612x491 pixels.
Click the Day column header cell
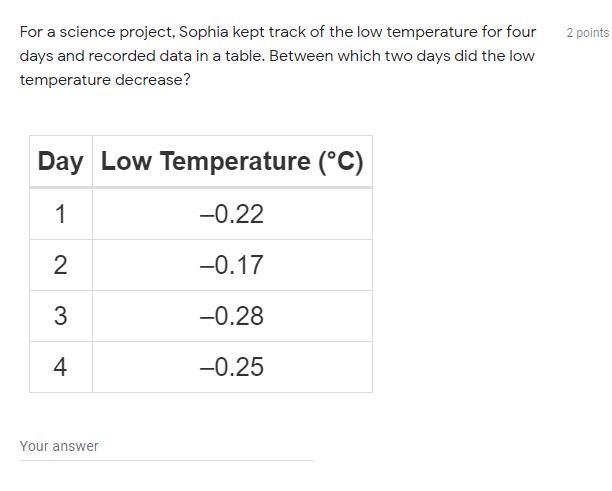[x=60, y=161]
